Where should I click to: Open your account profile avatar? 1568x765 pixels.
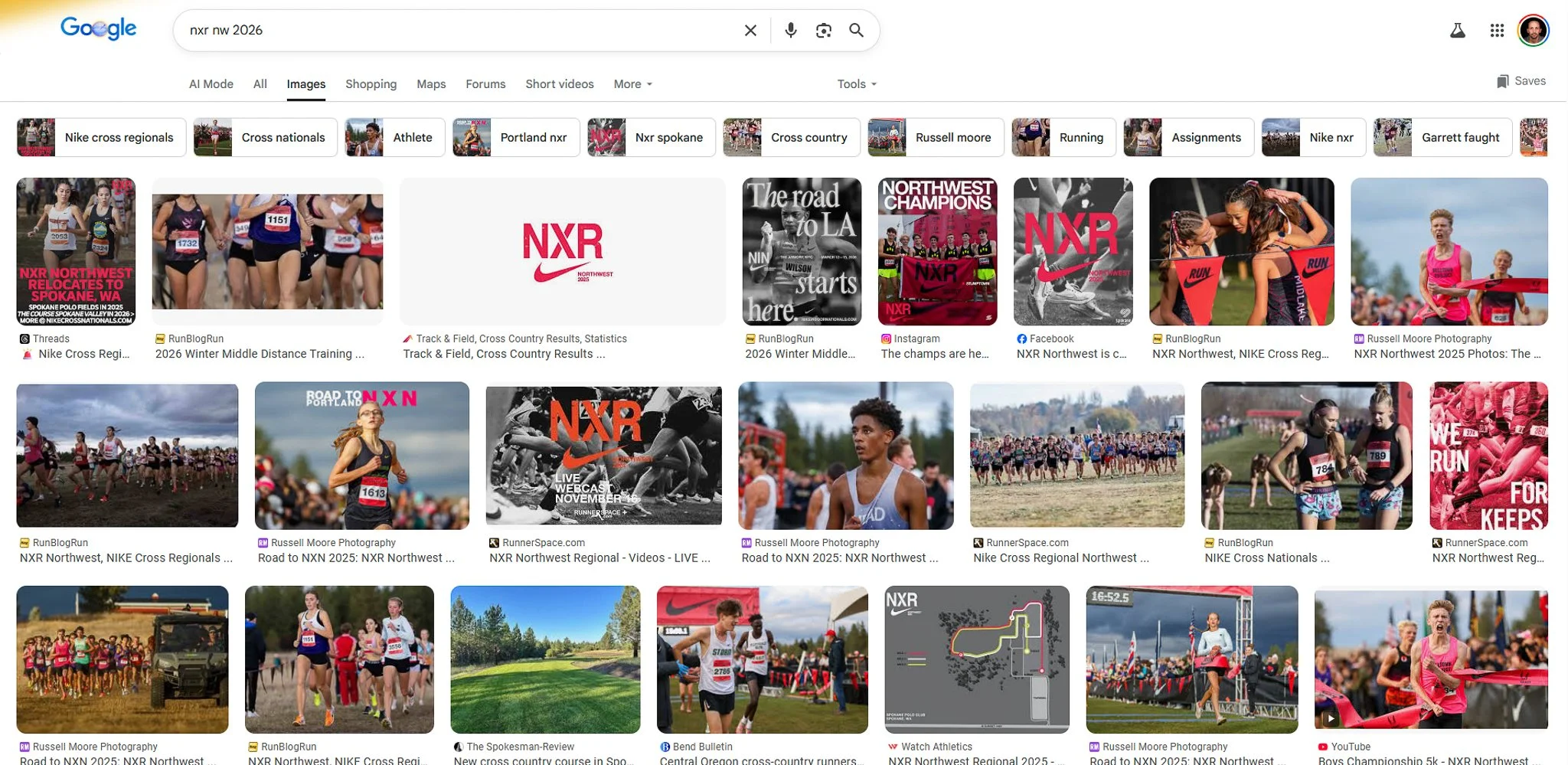(1532, 30)
